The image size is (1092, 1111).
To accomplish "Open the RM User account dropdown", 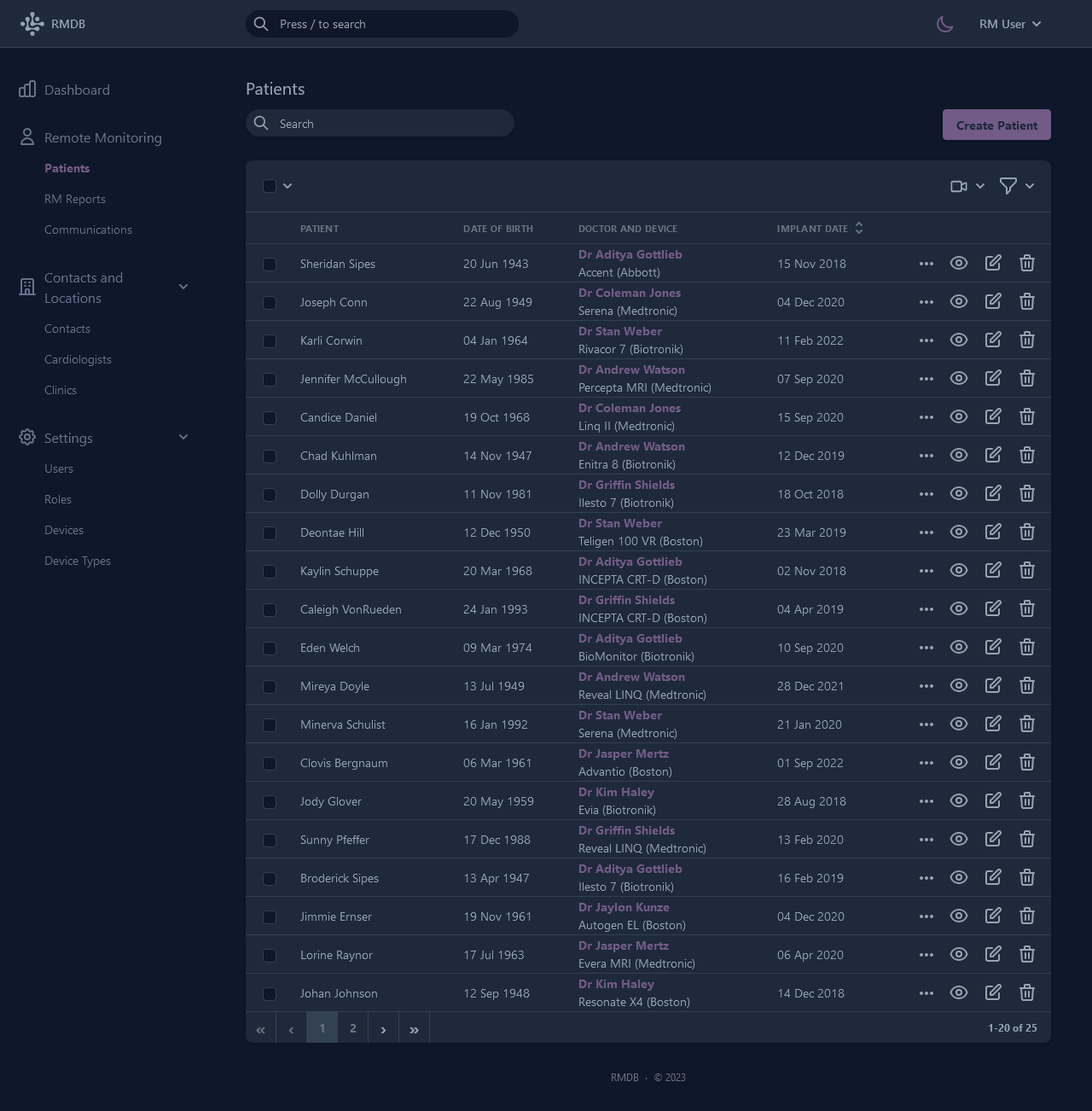I will [x=1010, y=24].
